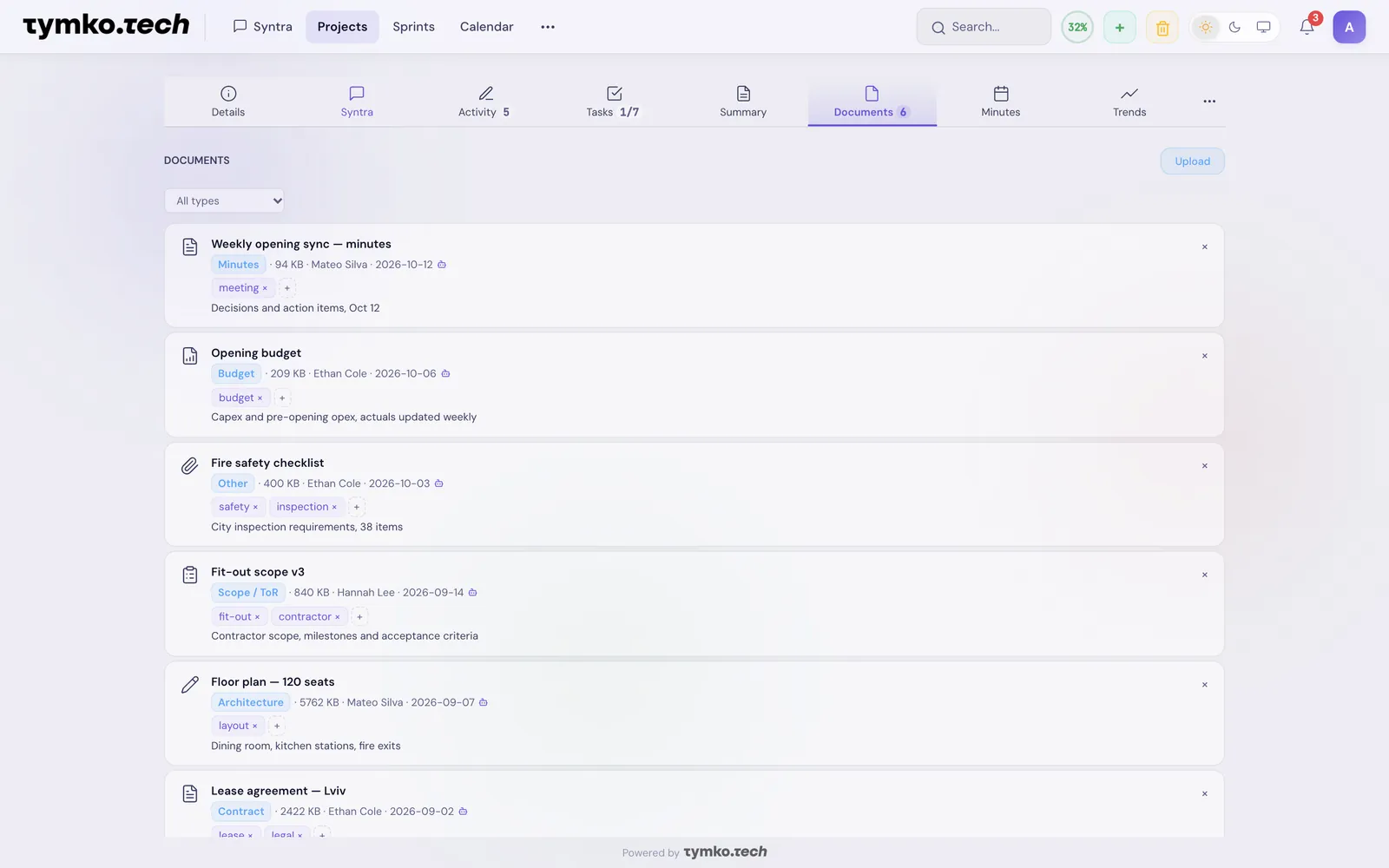The height and width of the screenshot is (868, 1389).
Task: Click the user avatar A
Action: click(x=1349, y=27)
